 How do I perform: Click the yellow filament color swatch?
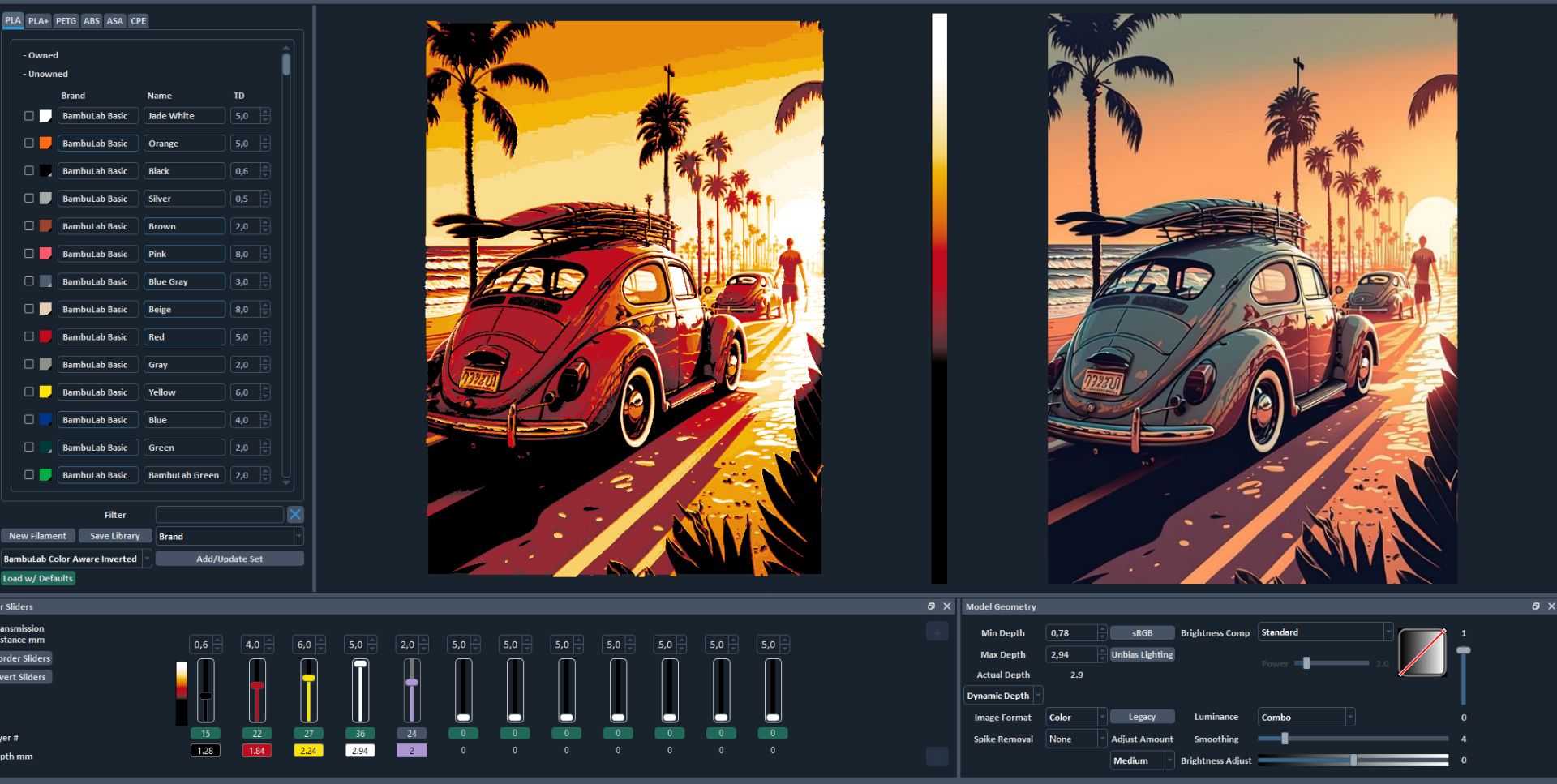46,392
